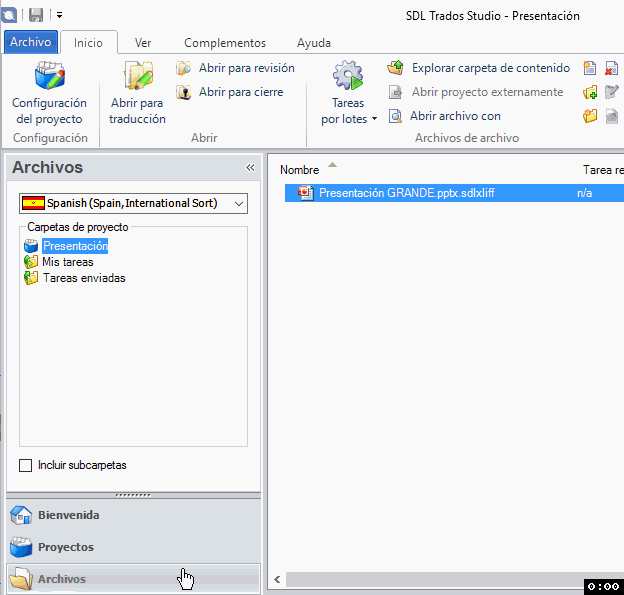Image resolution: width=624 pixels, height=595 pixels.
Task: Click the Tareas por lotes gear icon
Action: 348,76
